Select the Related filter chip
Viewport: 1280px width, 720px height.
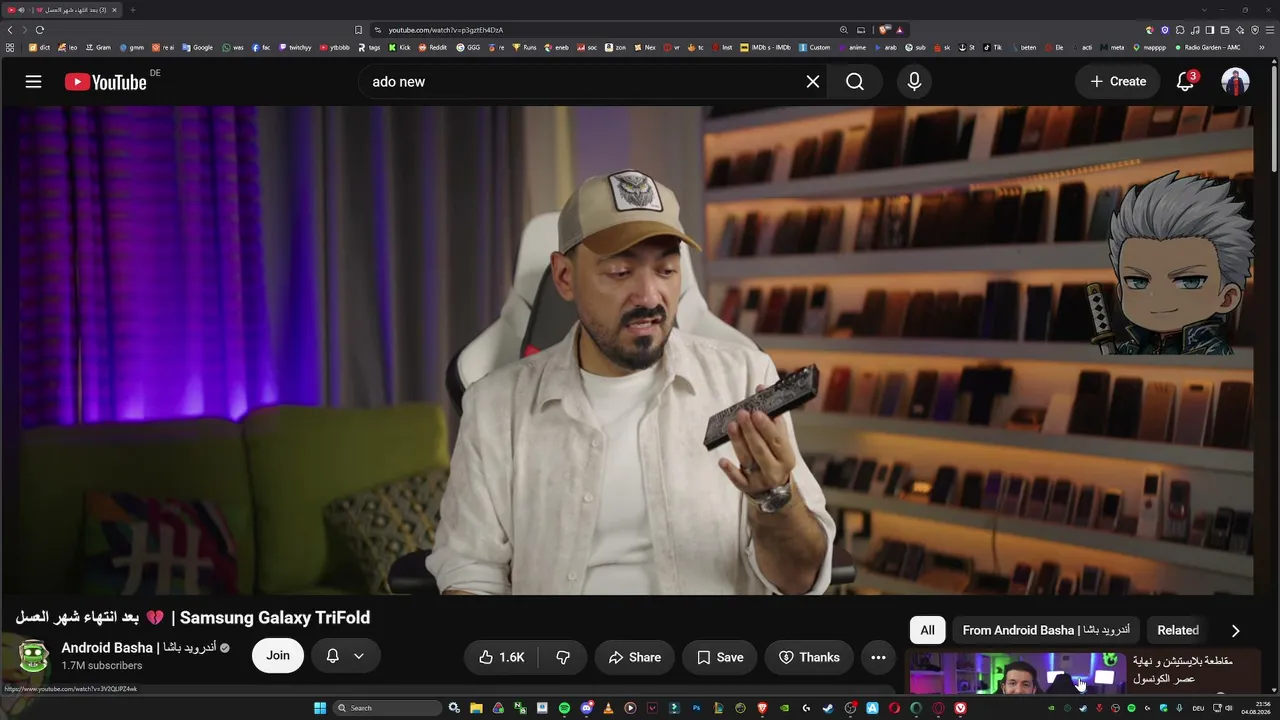tap(1178, 630)
